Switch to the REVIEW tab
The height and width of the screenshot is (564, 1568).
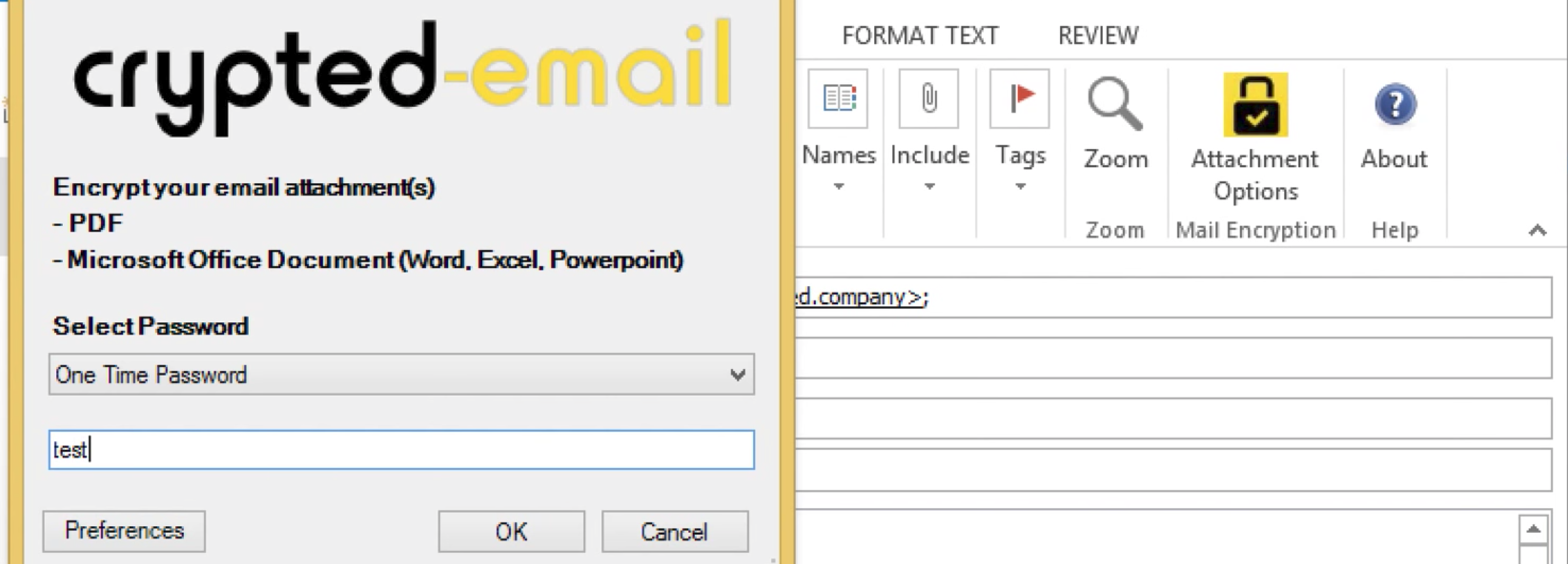[x=1098, y=35]
